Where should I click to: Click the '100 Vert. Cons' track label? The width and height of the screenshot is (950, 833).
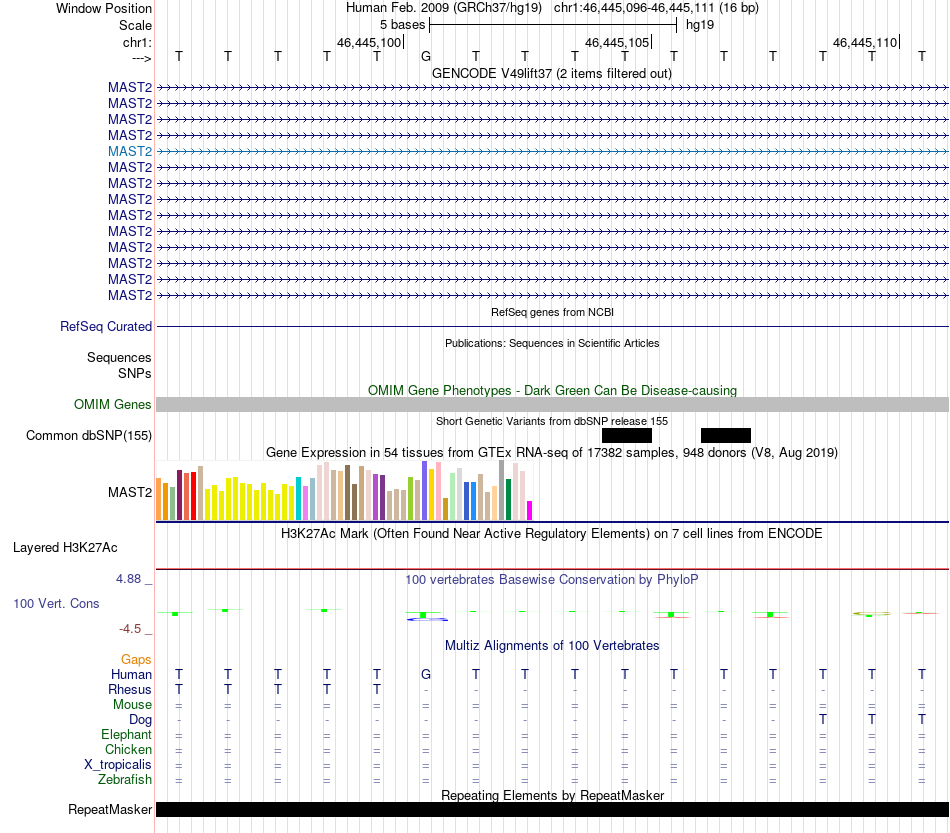(56, 603)
